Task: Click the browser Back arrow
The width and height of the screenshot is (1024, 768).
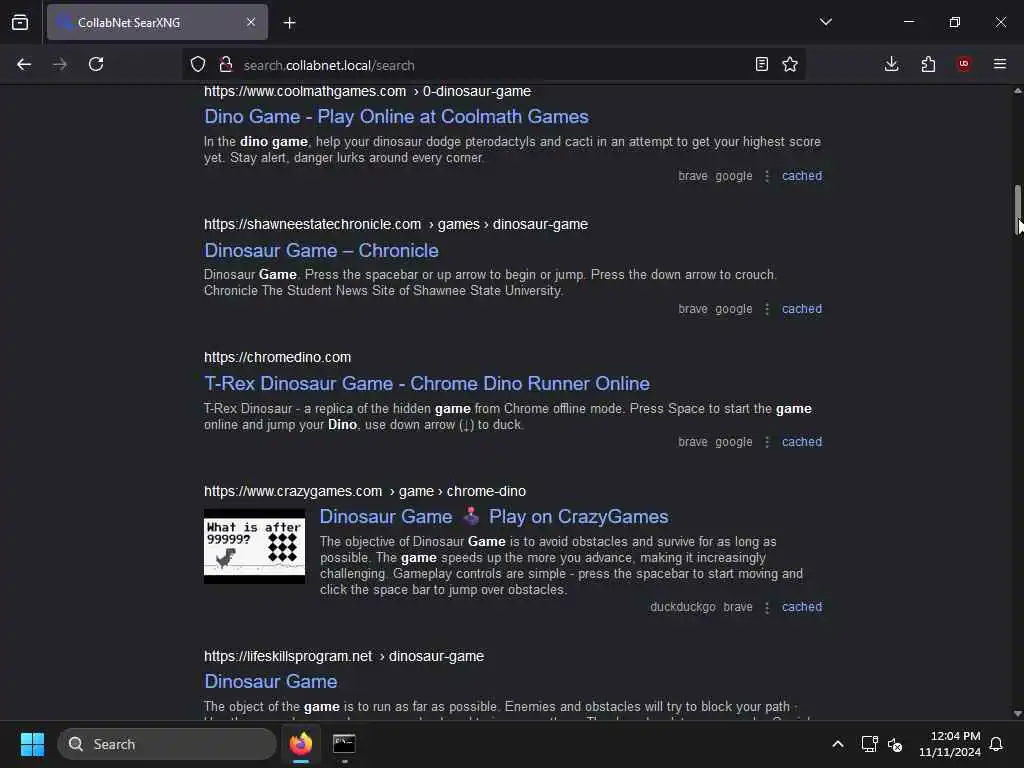Action: [24, 64]
